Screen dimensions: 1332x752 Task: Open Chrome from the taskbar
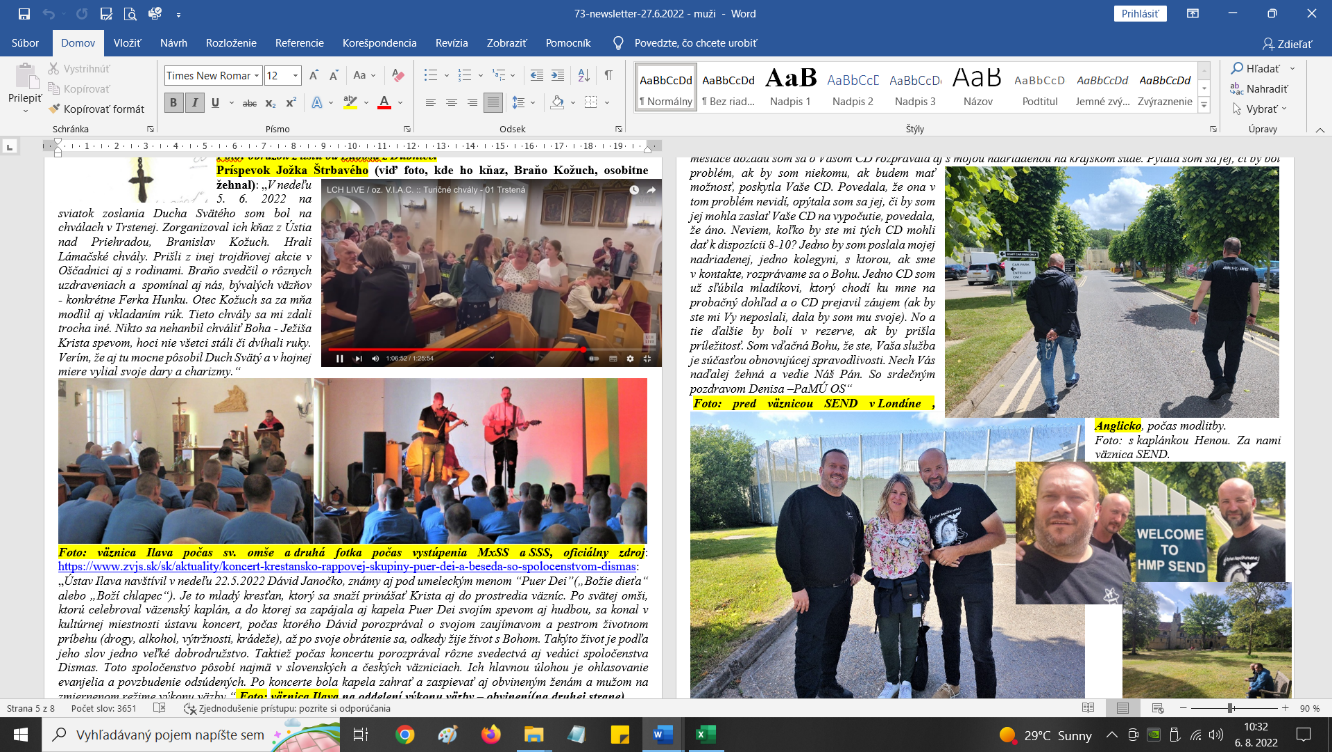point(404,734)
